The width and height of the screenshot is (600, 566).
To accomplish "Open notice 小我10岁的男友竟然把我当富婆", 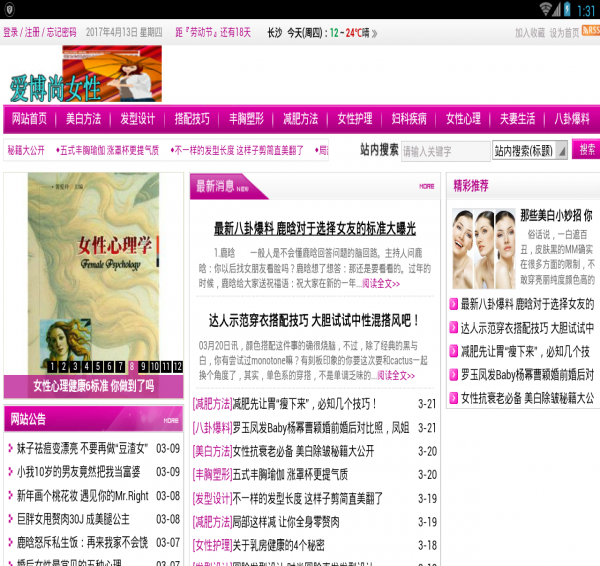I will [79, 472].
